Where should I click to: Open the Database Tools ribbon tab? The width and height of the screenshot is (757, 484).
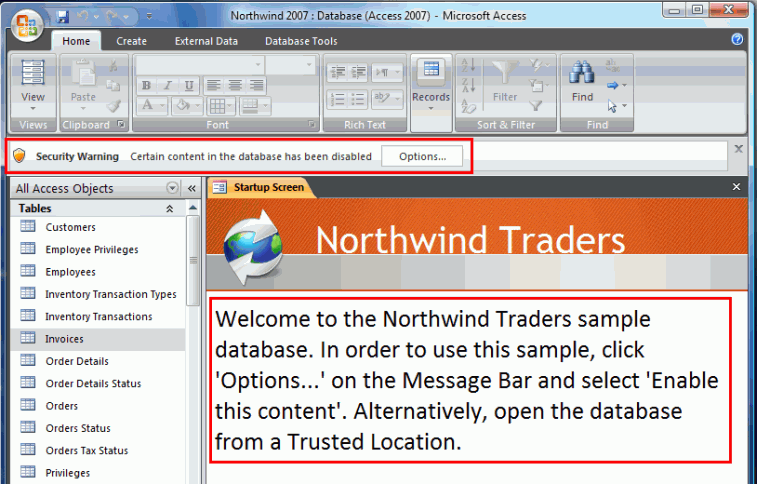pyautogui.click(x=301, y=41)
